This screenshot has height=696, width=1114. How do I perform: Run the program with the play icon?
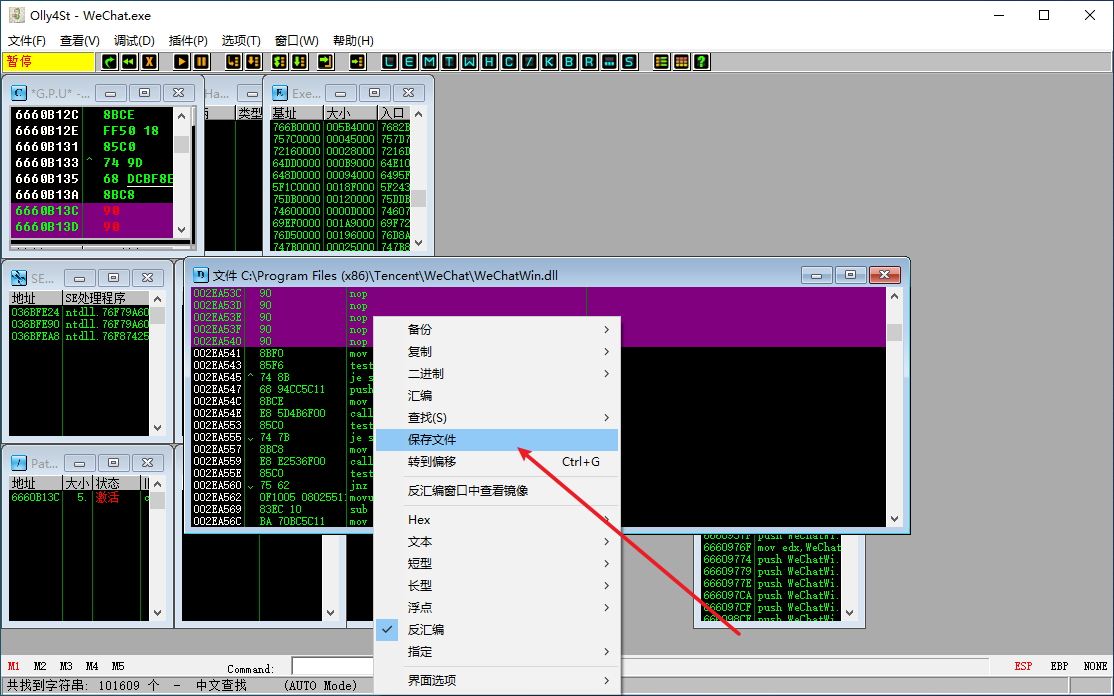coord(181,62)
